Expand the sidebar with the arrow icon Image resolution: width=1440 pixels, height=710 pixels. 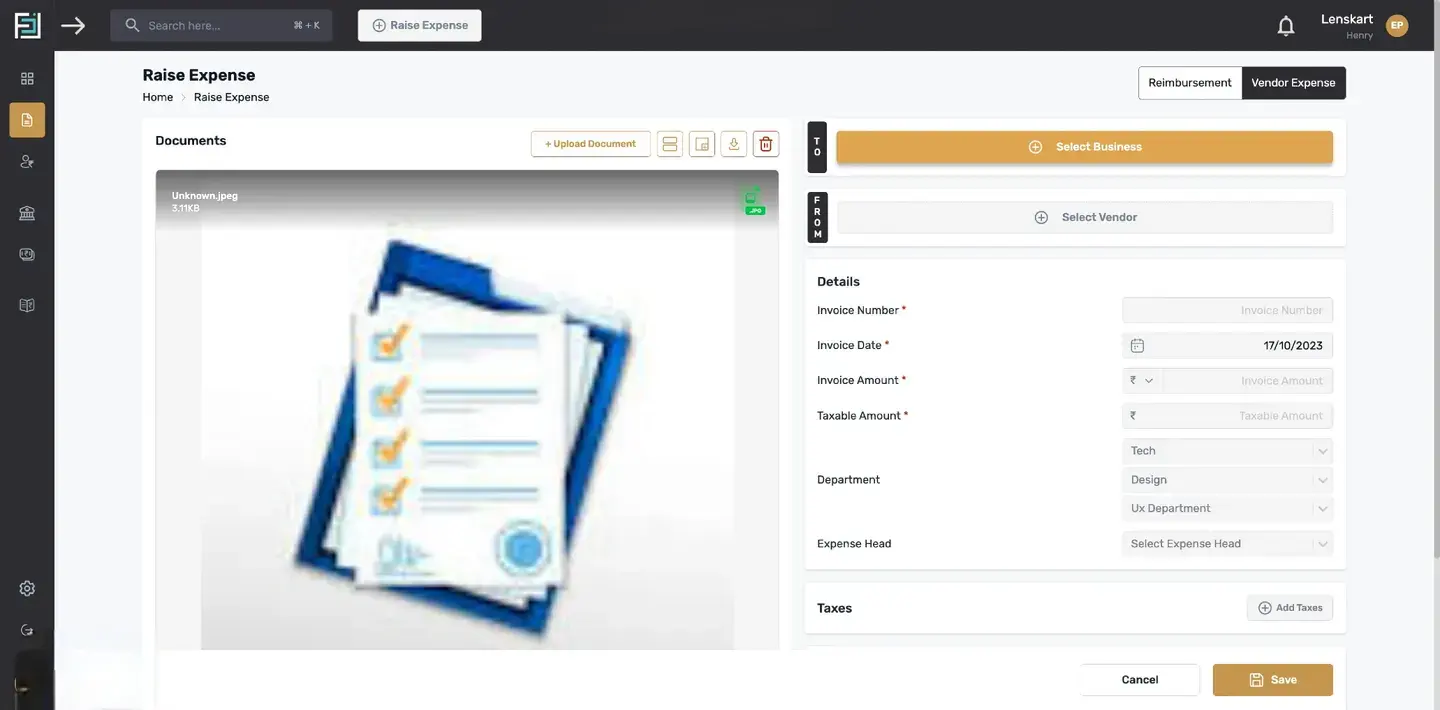coord(73,25)
